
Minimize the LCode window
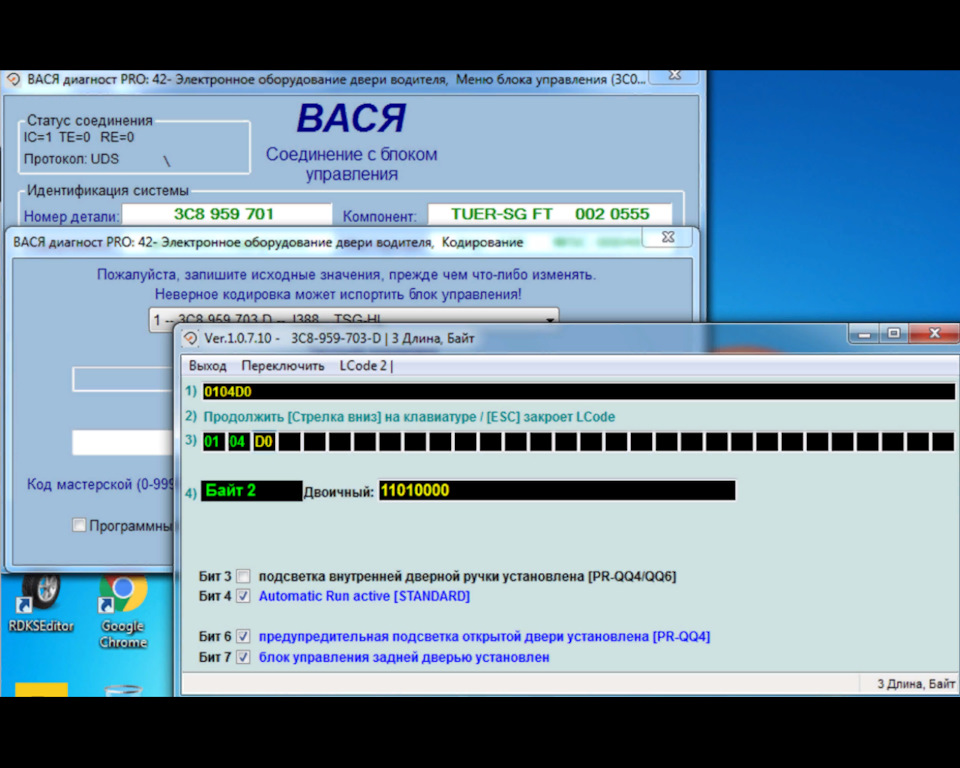tap(864, 333)
